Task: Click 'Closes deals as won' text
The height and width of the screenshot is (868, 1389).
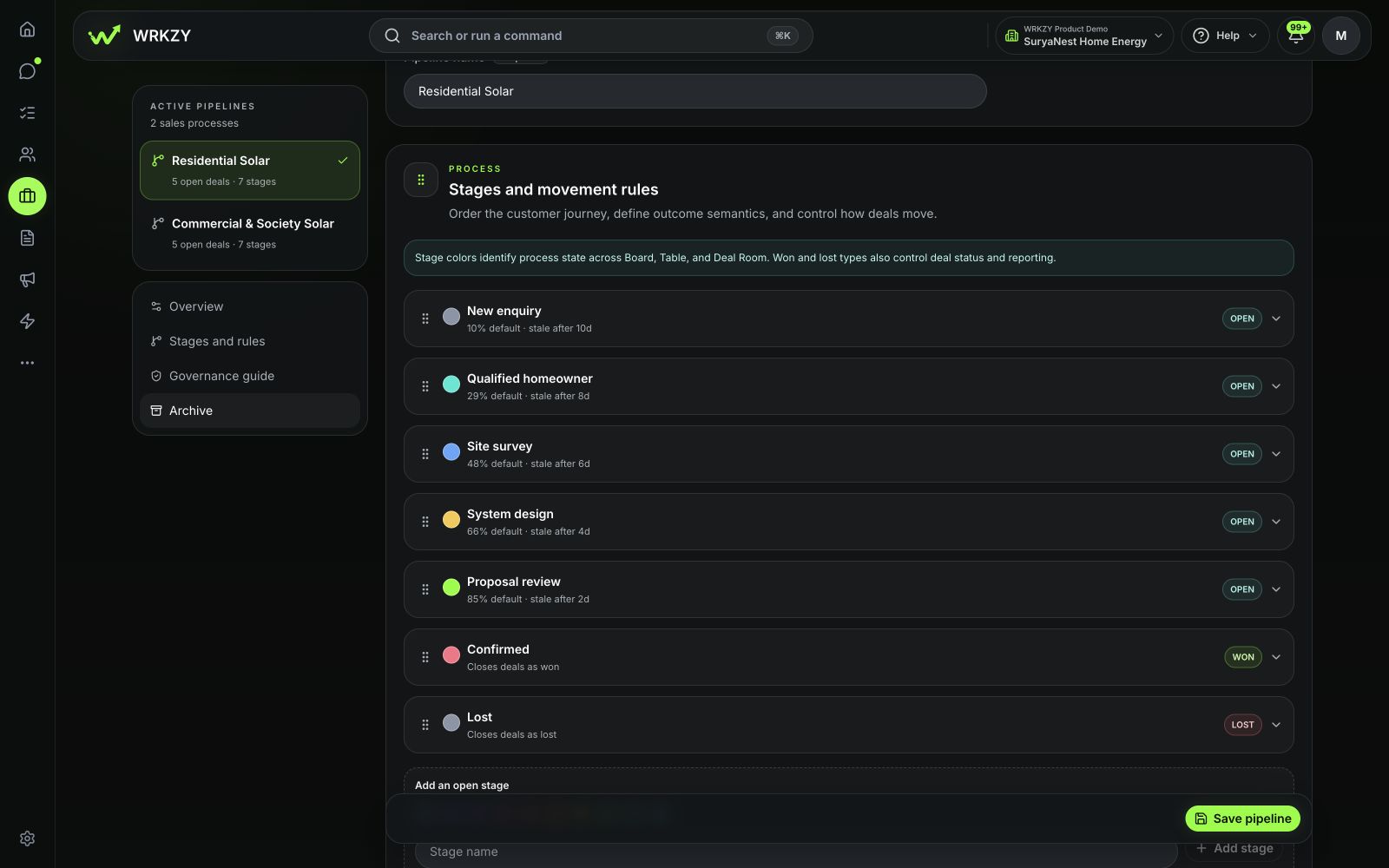Action: 513,667
